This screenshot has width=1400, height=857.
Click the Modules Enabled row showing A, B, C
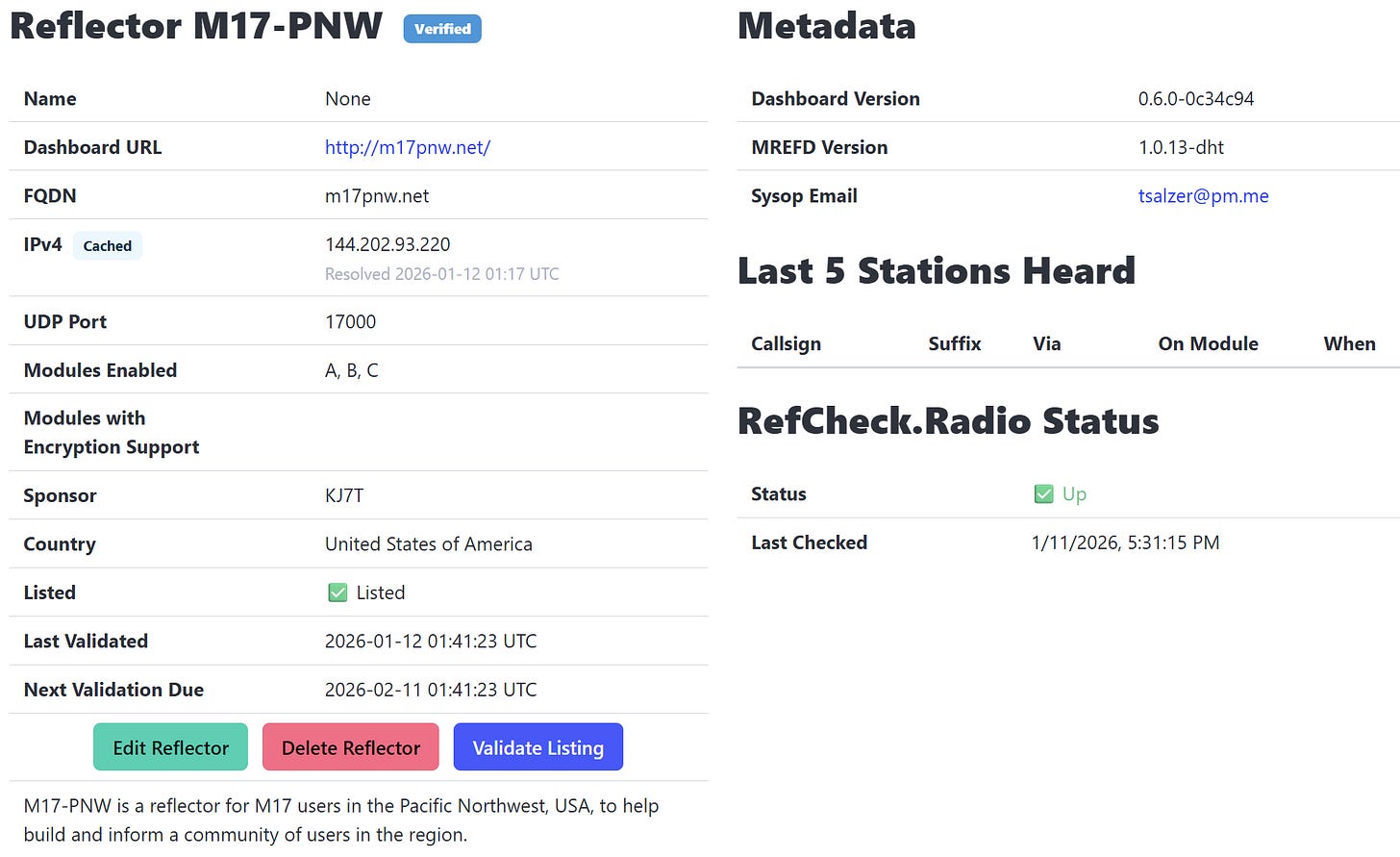coord(350,369)
